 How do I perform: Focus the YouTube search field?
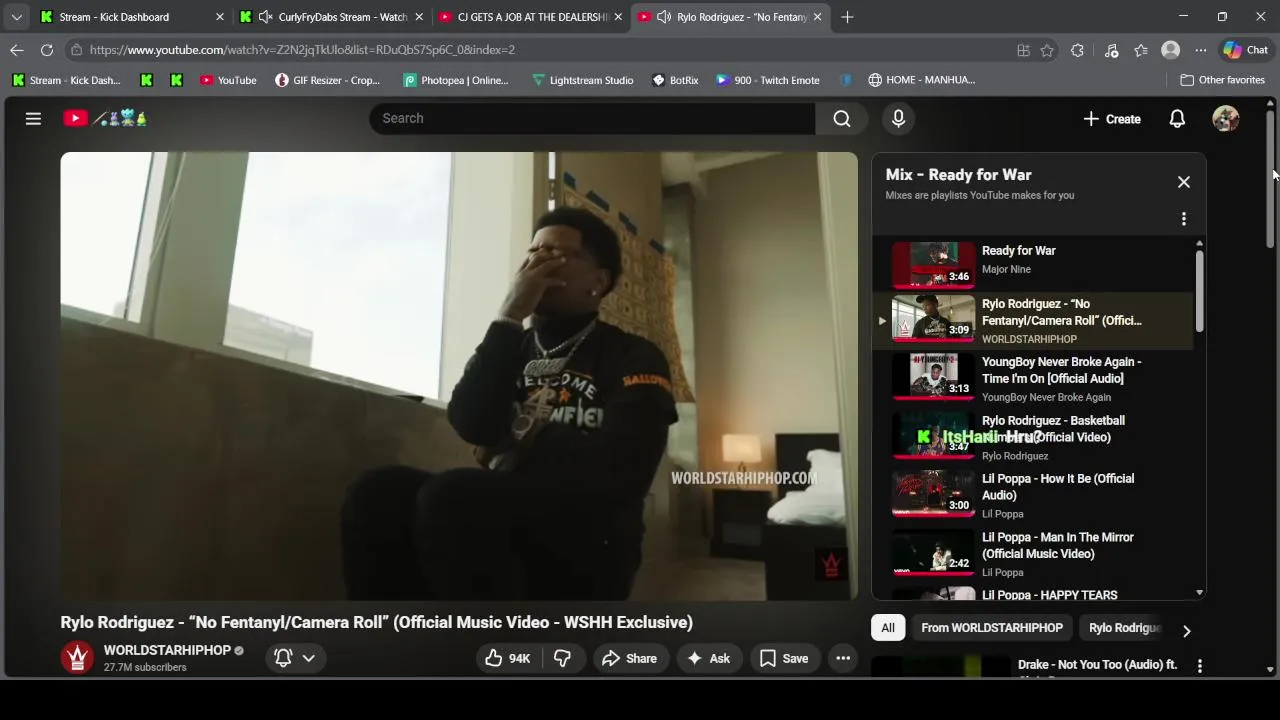click(x=592, y=118)
